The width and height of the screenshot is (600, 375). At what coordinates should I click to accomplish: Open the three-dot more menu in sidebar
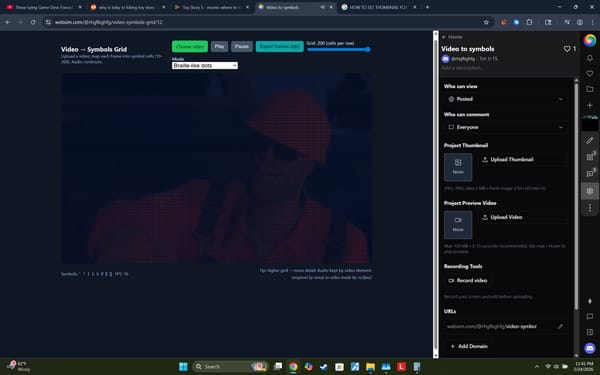point(590,208)
